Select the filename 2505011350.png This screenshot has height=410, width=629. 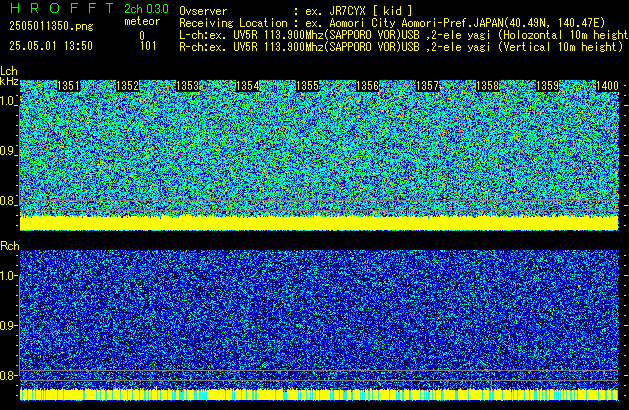(x=51, y=26)
